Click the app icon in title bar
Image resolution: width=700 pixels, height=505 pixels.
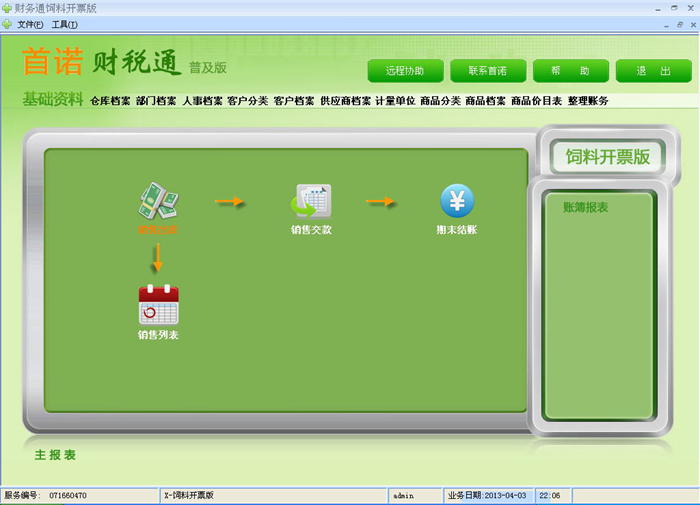click(7, 7)
